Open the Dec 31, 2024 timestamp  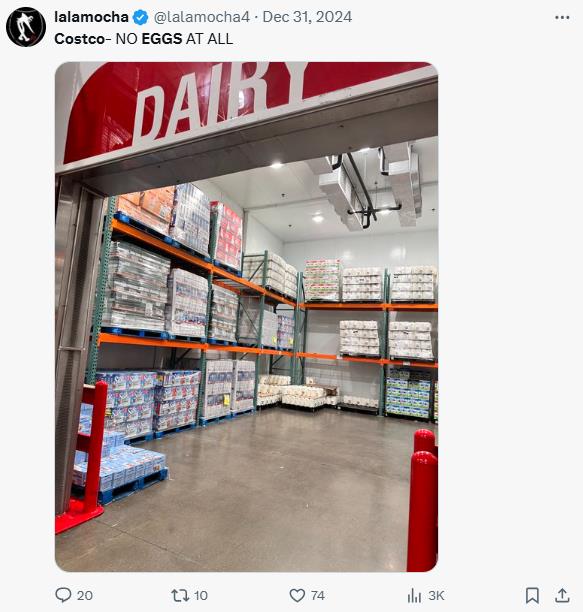(307, 17)
